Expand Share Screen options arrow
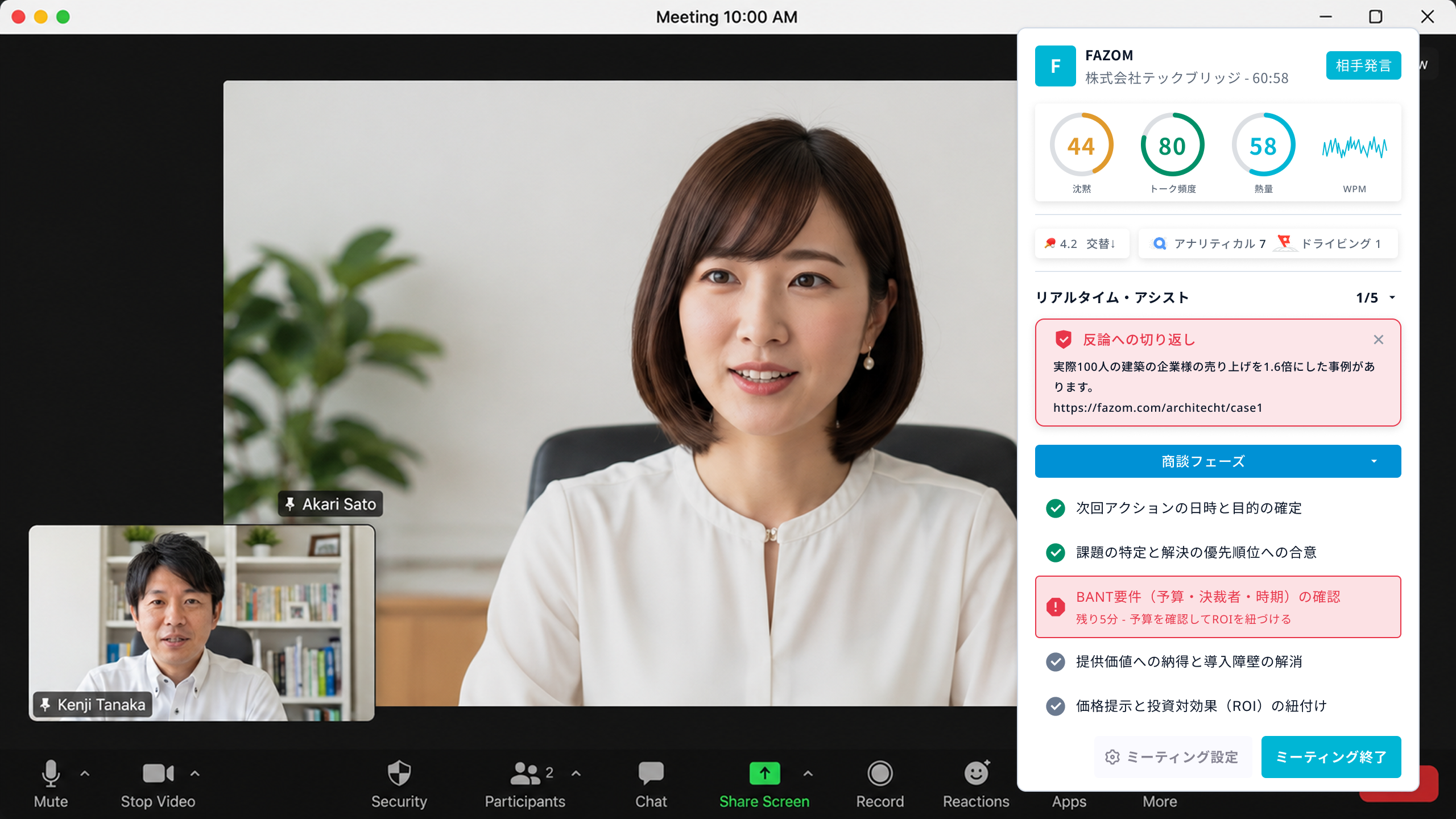Viewport: 1456px width, 819px height. (808, 773)
